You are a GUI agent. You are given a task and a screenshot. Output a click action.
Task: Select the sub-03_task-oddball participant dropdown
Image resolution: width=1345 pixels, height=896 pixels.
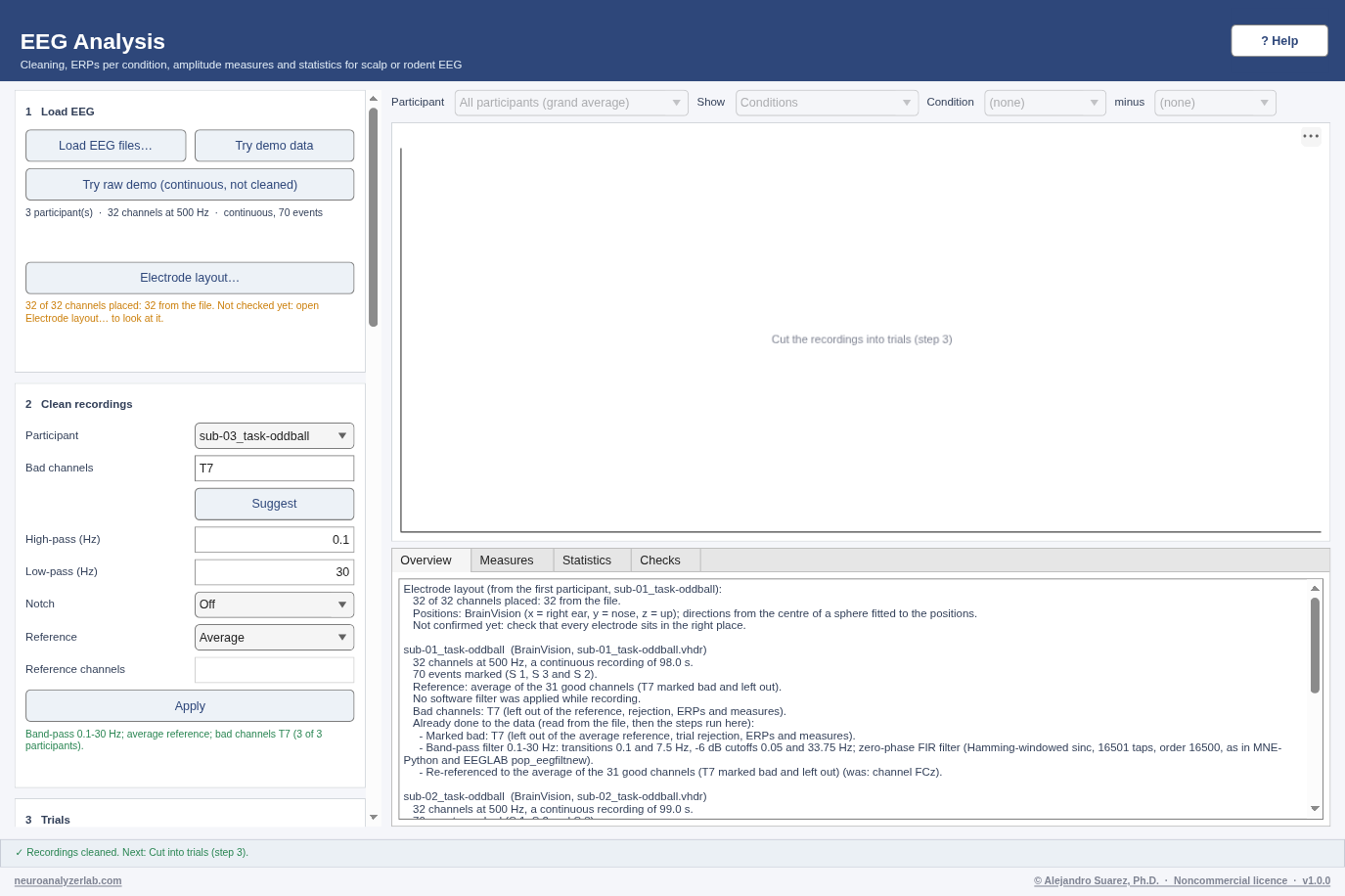click(274, 436)
